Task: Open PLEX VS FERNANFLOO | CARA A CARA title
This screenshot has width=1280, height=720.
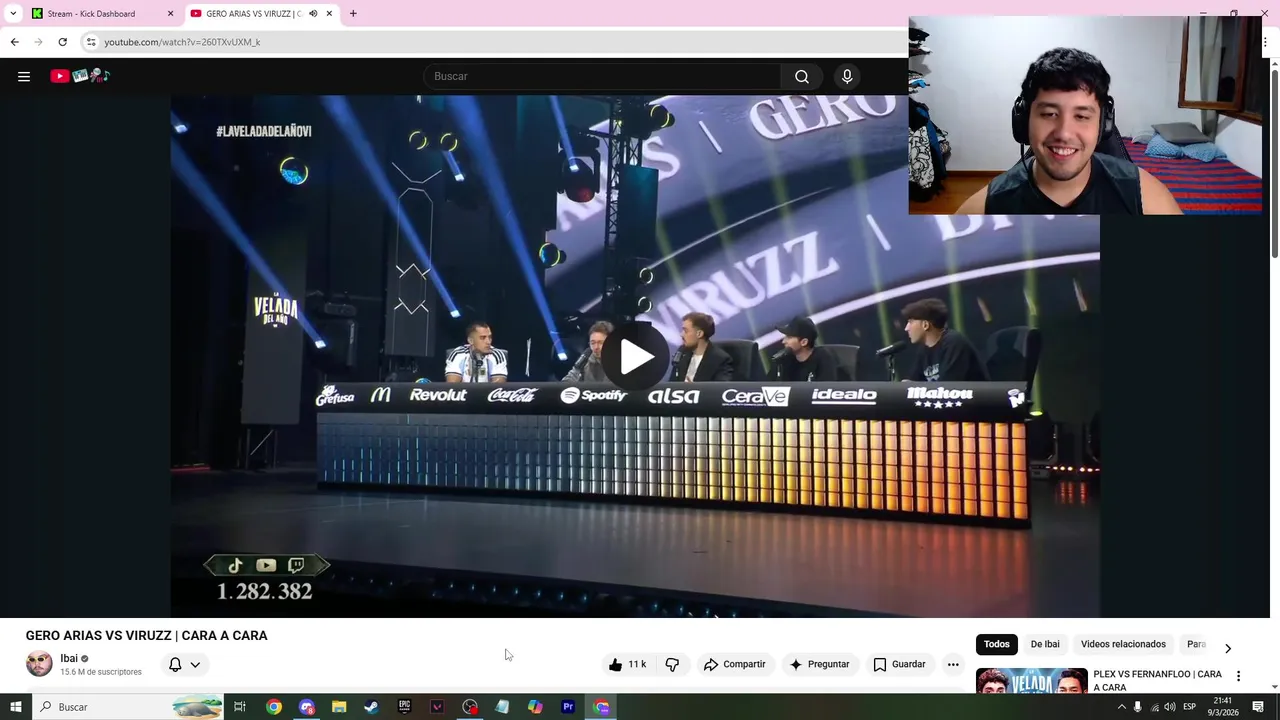Action: [1157, 680]
